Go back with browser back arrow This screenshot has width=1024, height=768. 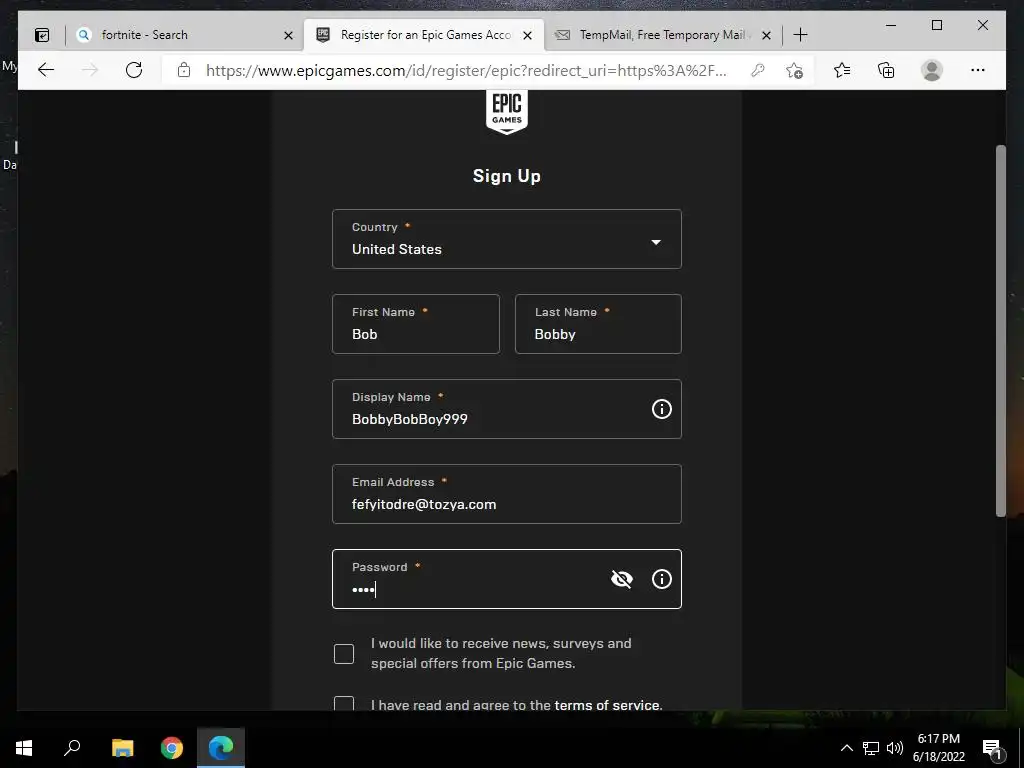46,70
